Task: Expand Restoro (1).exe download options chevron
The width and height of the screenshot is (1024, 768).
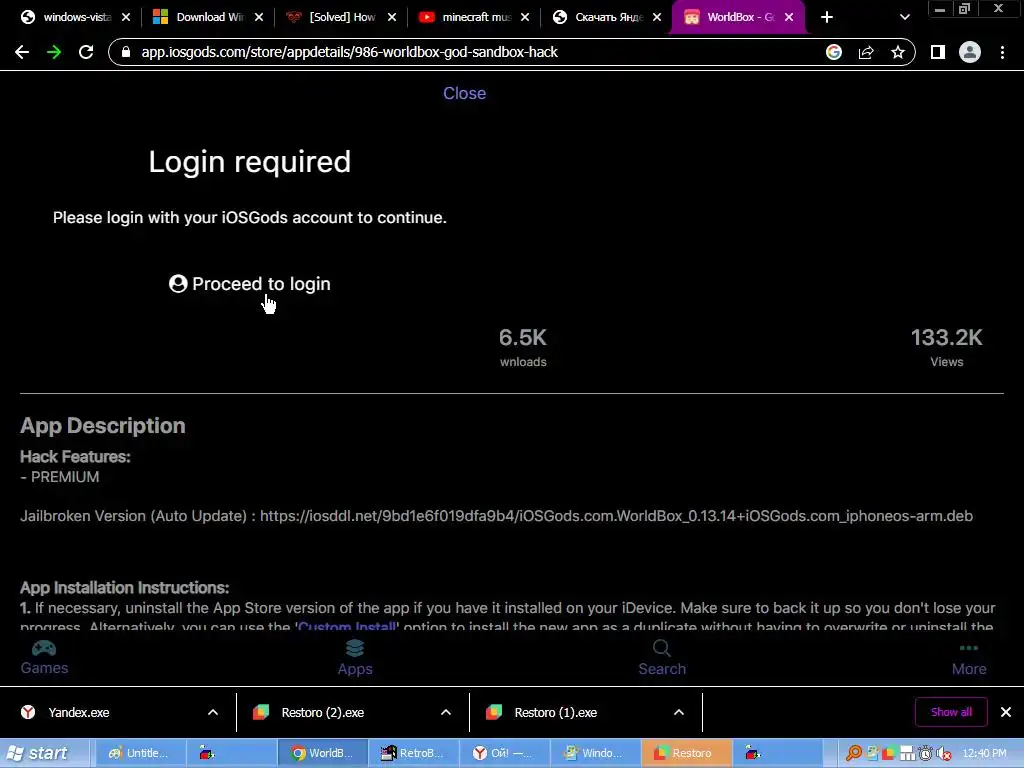Action: click(679, 712)
